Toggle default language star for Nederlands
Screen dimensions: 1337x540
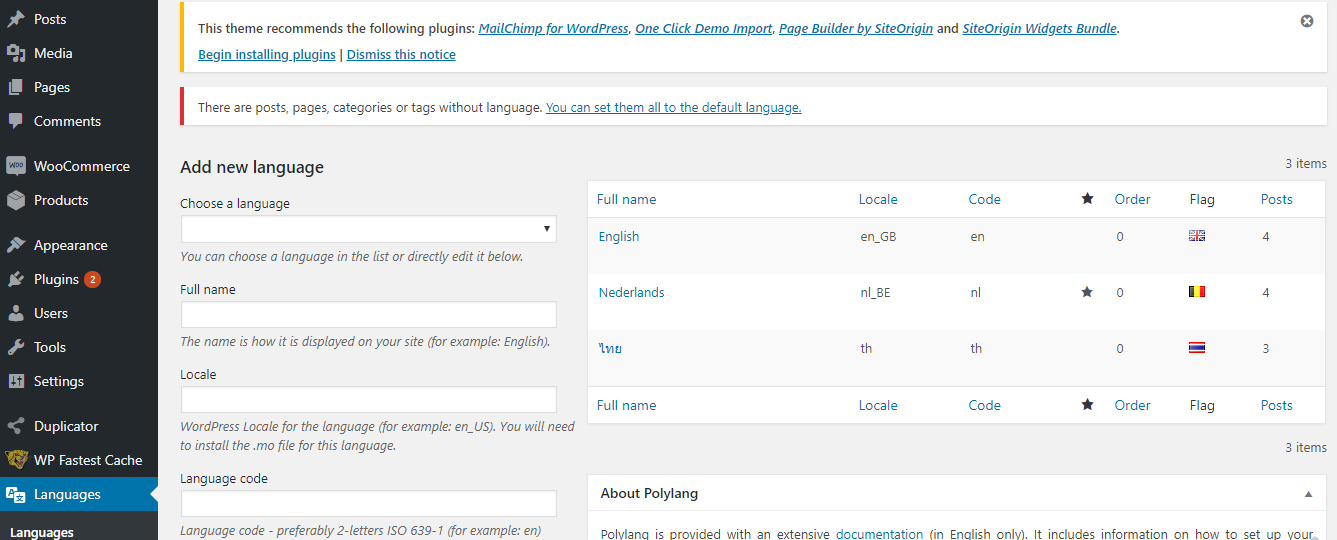1087,292
